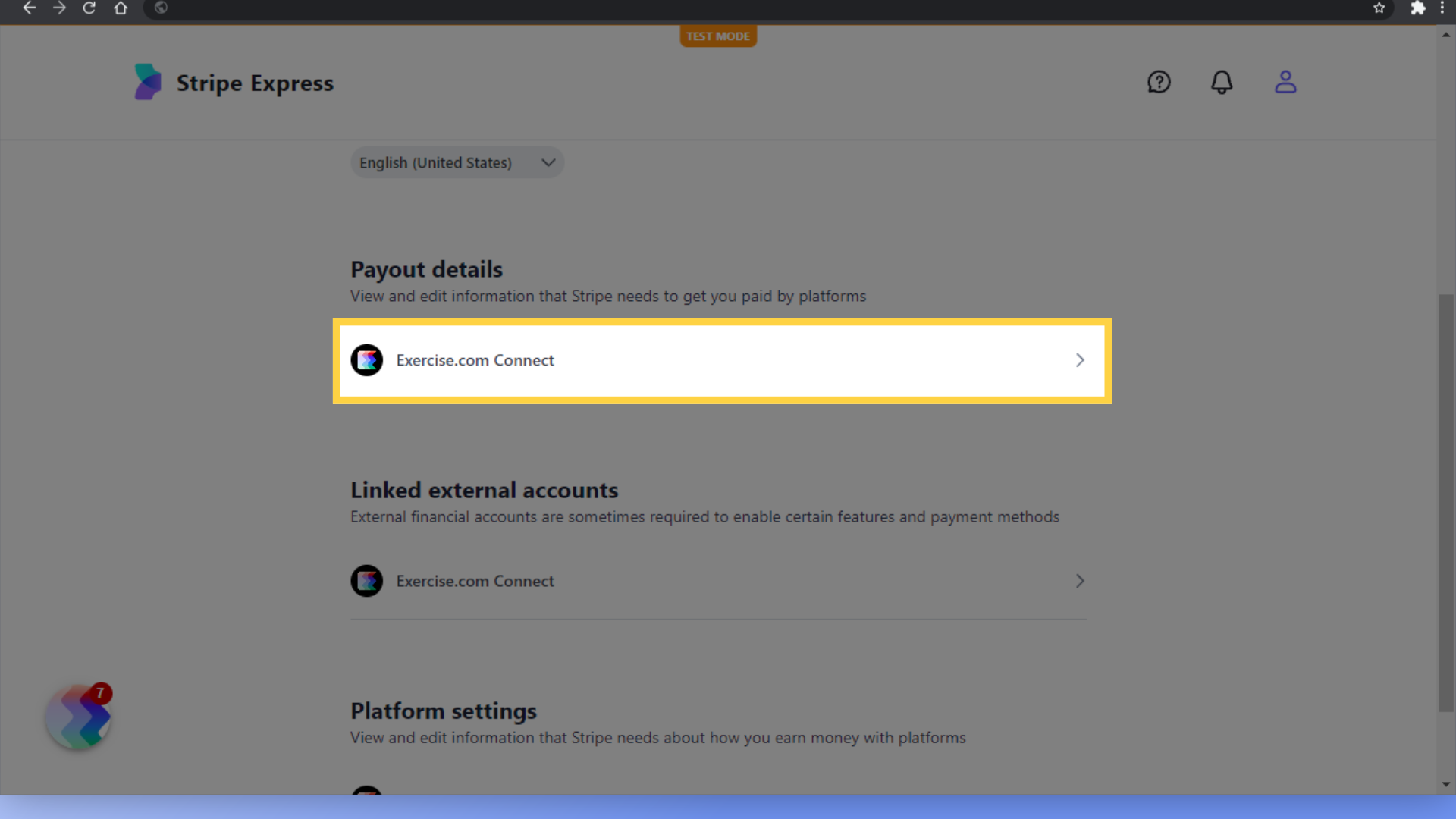1456x819 pixels.
Task: Click Exercise.com icon in Payout details row
Action: pos(367,360)
